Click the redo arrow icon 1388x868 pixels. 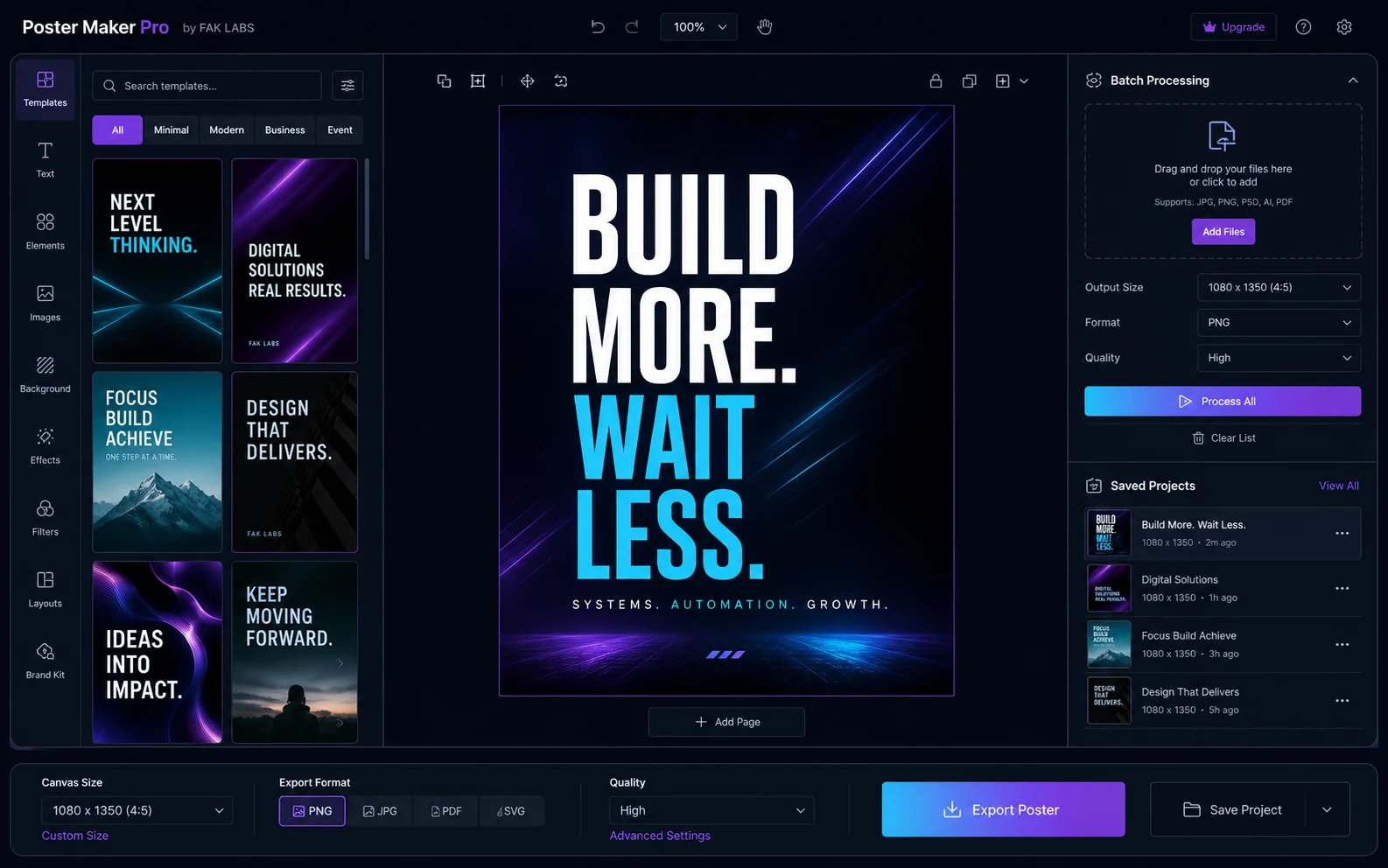click(632, 27)
